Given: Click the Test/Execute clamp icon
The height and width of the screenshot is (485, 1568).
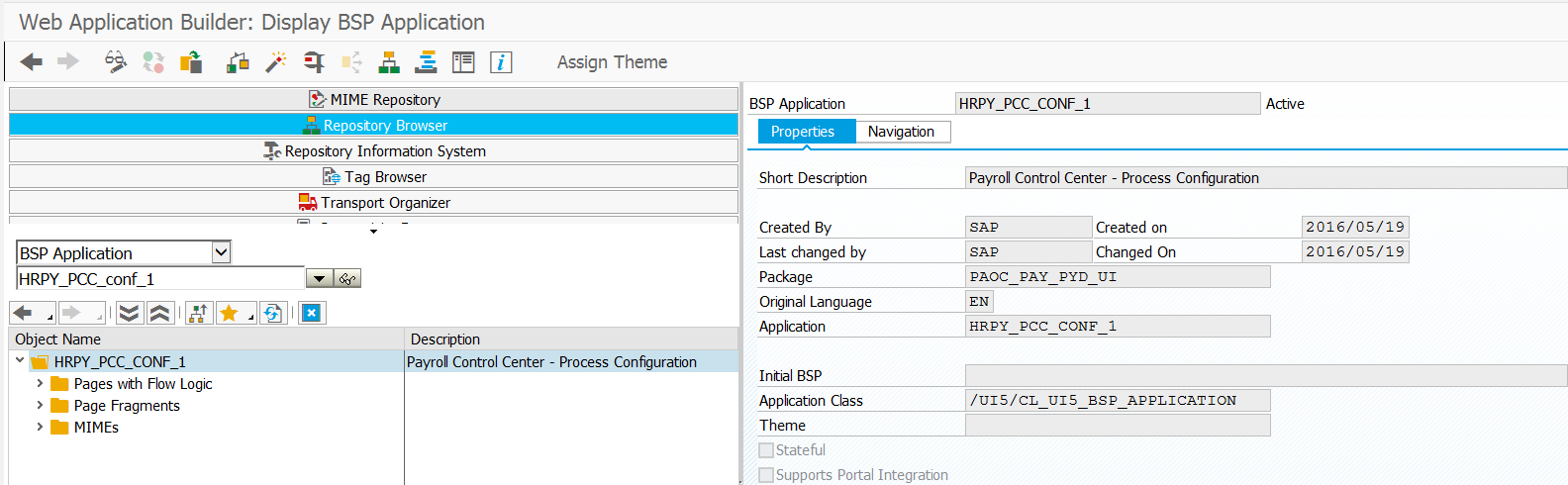Looking at the screenshot, I should click(x=314, y=62).
